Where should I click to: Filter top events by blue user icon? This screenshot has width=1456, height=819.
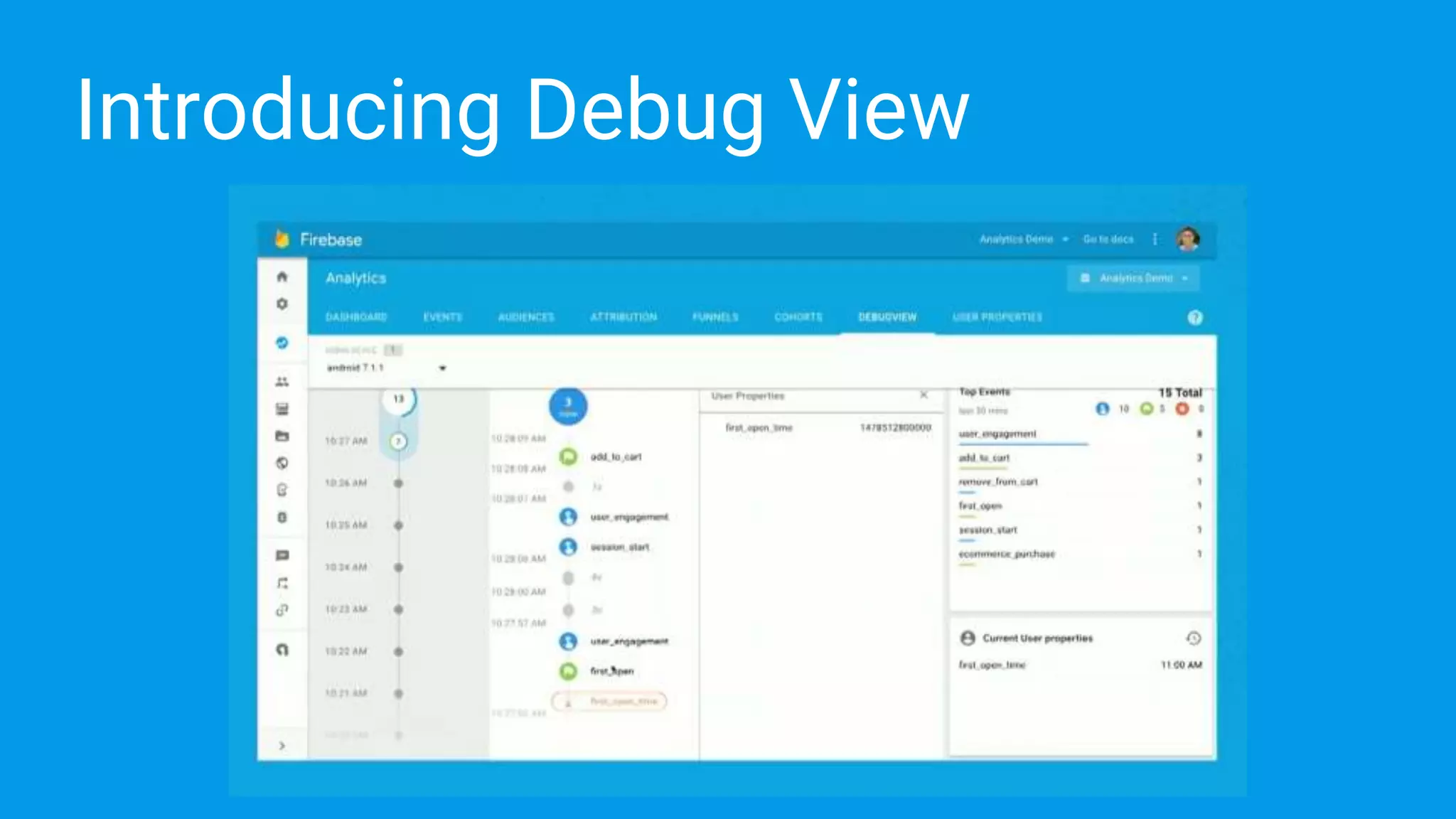1102,409
